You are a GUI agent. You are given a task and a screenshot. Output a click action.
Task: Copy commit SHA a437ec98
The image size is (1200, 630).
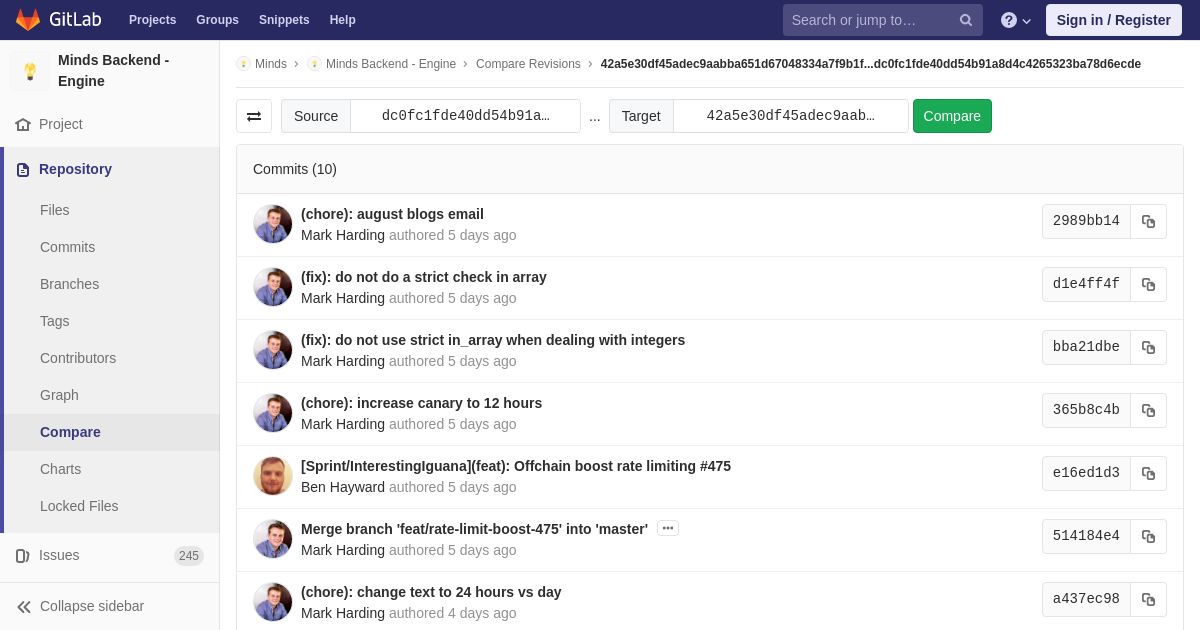tap(1148, 600)
